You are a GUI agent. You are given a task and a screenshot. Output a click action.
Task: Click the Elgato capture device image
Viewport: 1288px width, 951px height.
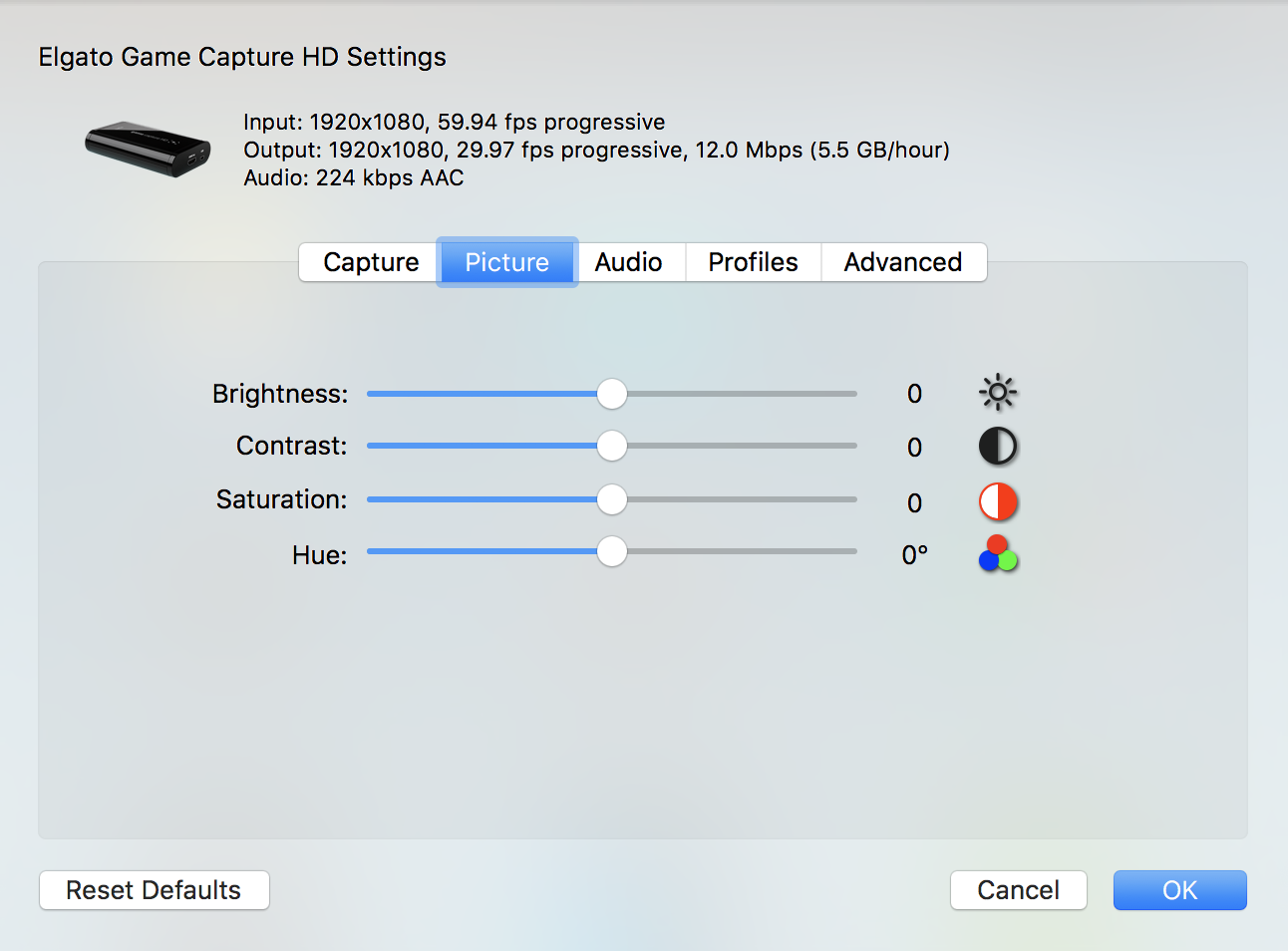[x=149, y=149]
